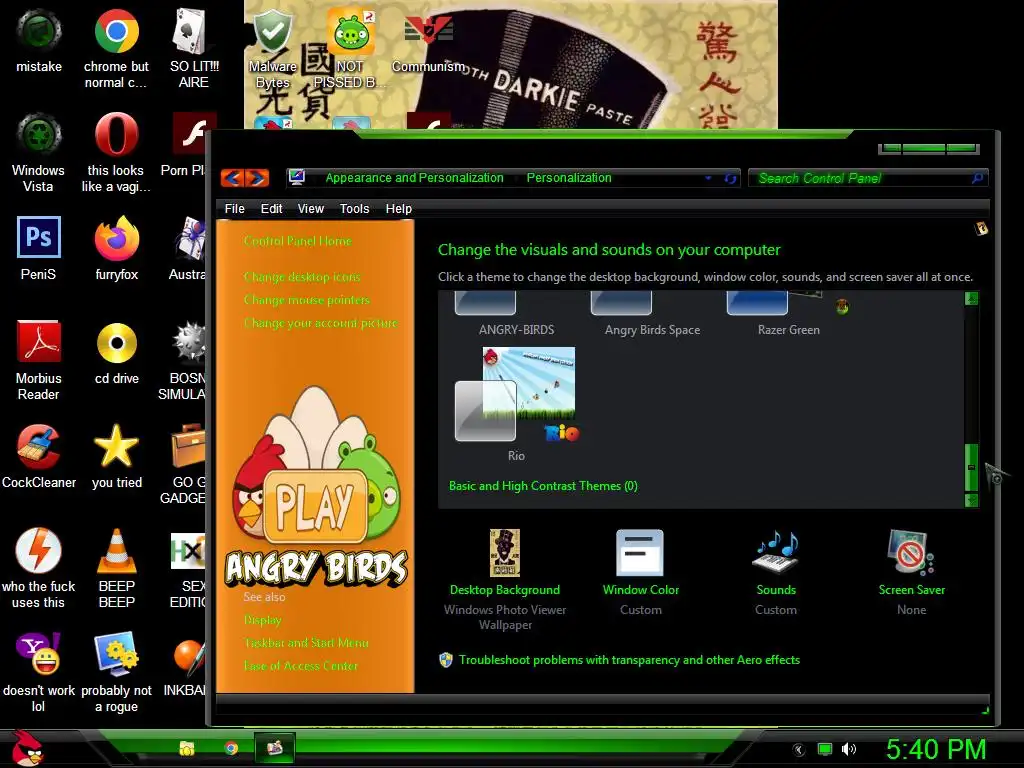
Task: Open 'Change mouse pointers' link
Action: pos(306,300)
